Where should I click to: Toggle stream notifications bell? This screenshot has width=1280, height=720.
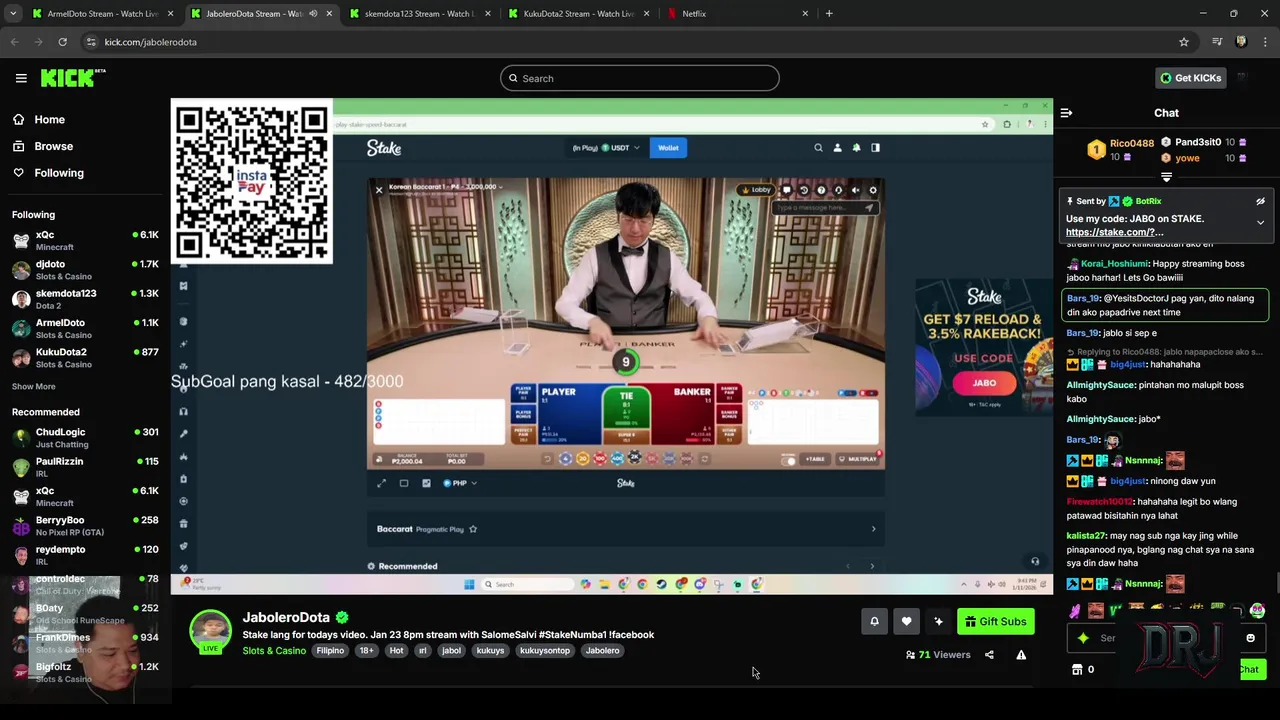tap(874, 621)
